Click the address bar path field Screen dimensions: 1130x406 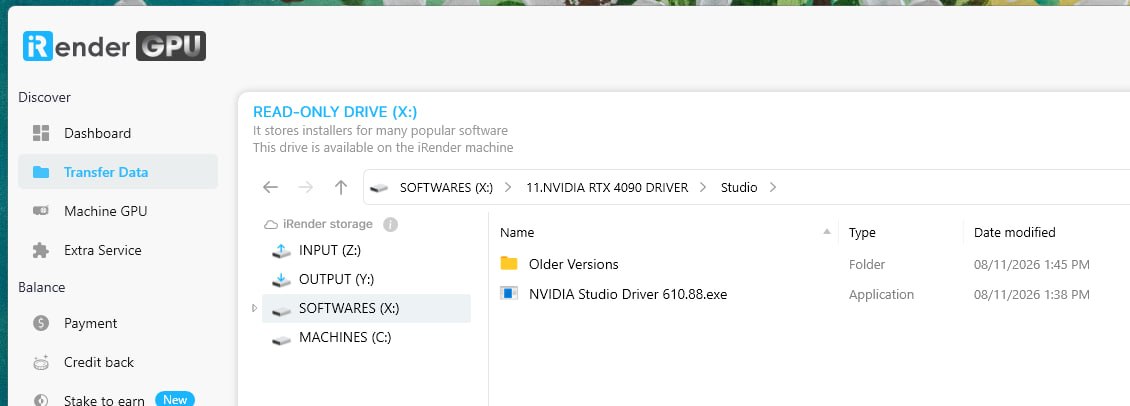coord(747,187)
